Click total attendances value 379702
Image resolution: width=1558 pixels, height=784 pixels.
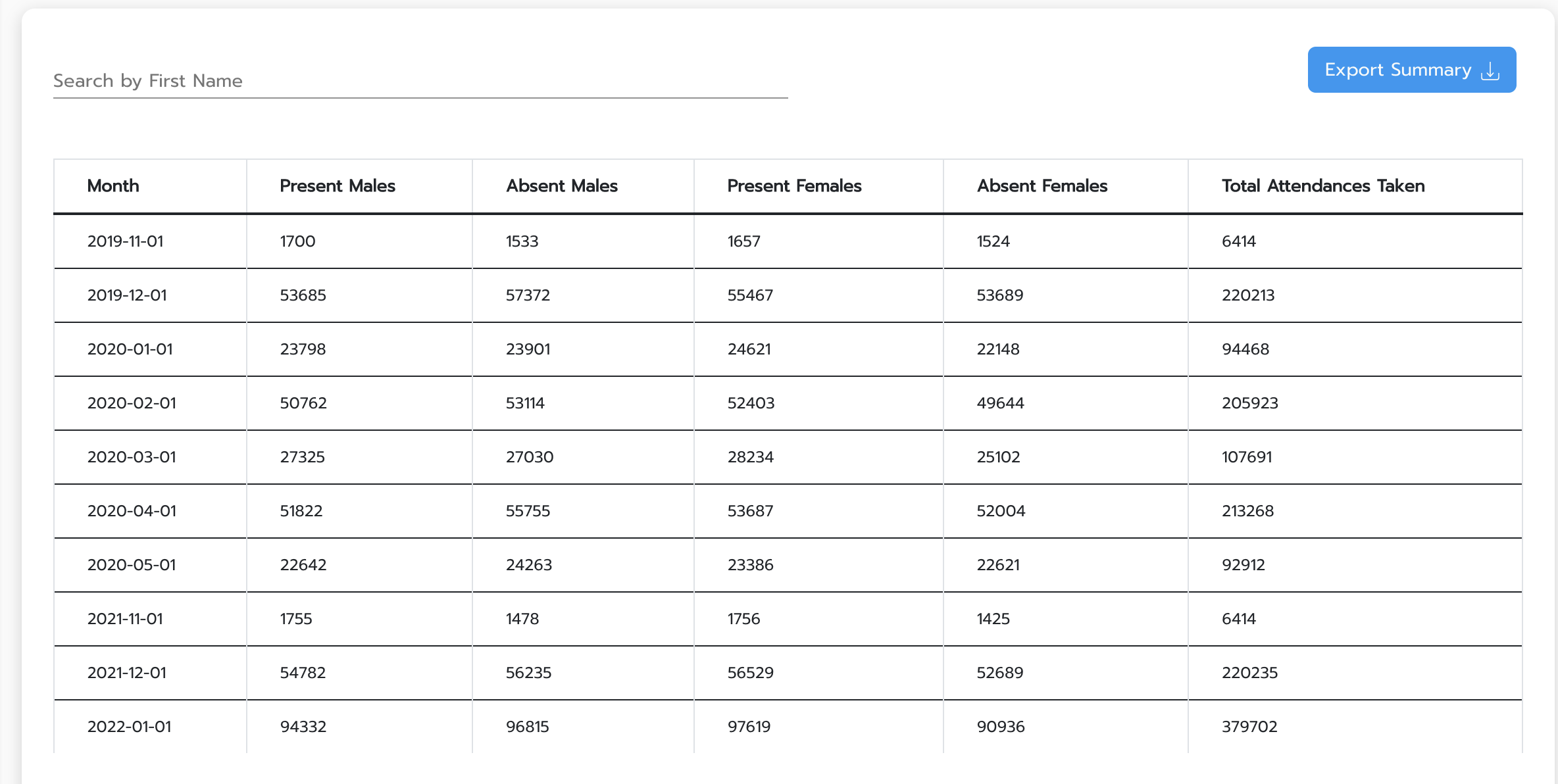(1249, 727)
